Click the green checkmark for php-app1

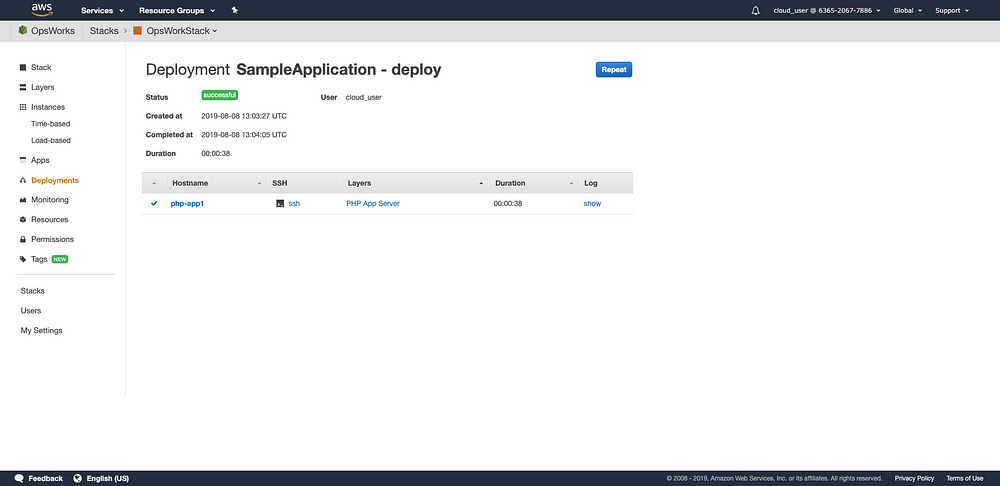154,203
